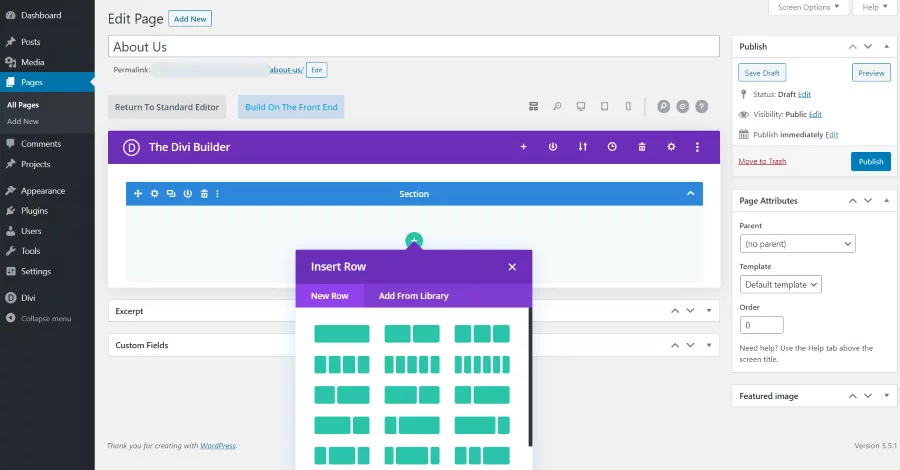Switch to wireframe view icon
The height and width of the screenshot is (470, 900).
click(x=533, y=106)
